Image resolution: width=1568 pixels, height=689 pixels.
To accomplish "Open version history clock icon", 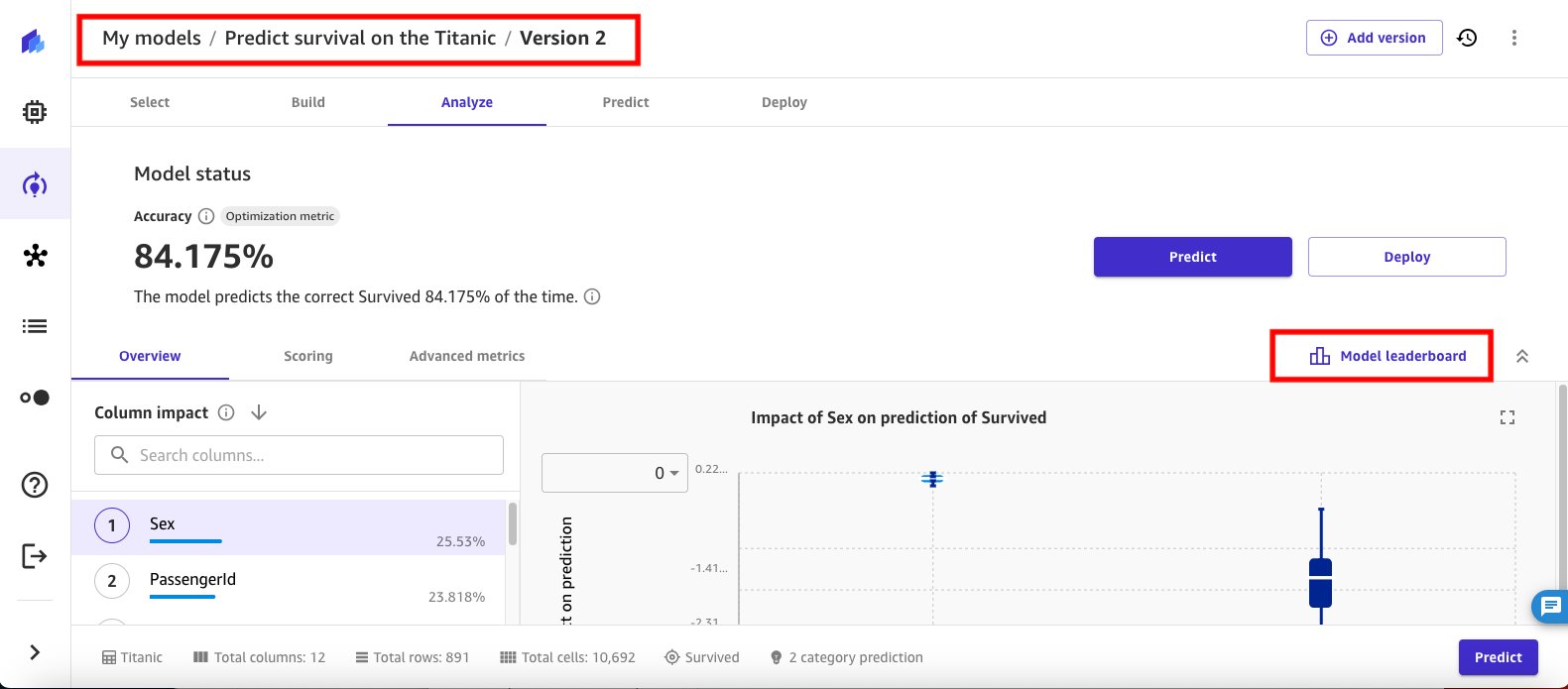I will click(1467, 38).
